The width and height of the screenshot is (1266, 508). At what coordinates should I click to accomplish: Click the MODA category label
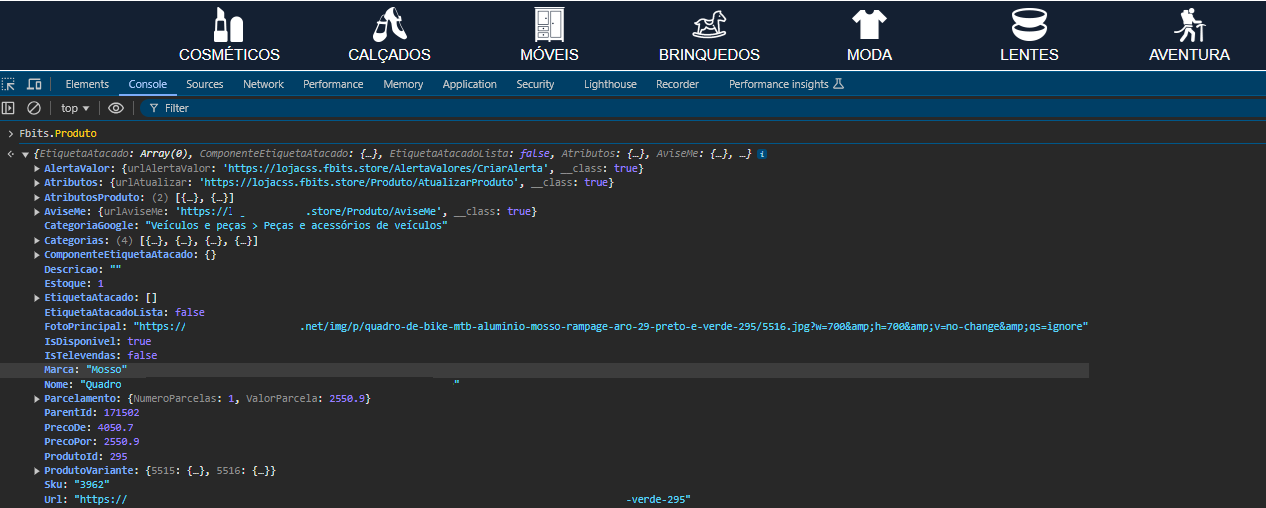pos(869,55)
